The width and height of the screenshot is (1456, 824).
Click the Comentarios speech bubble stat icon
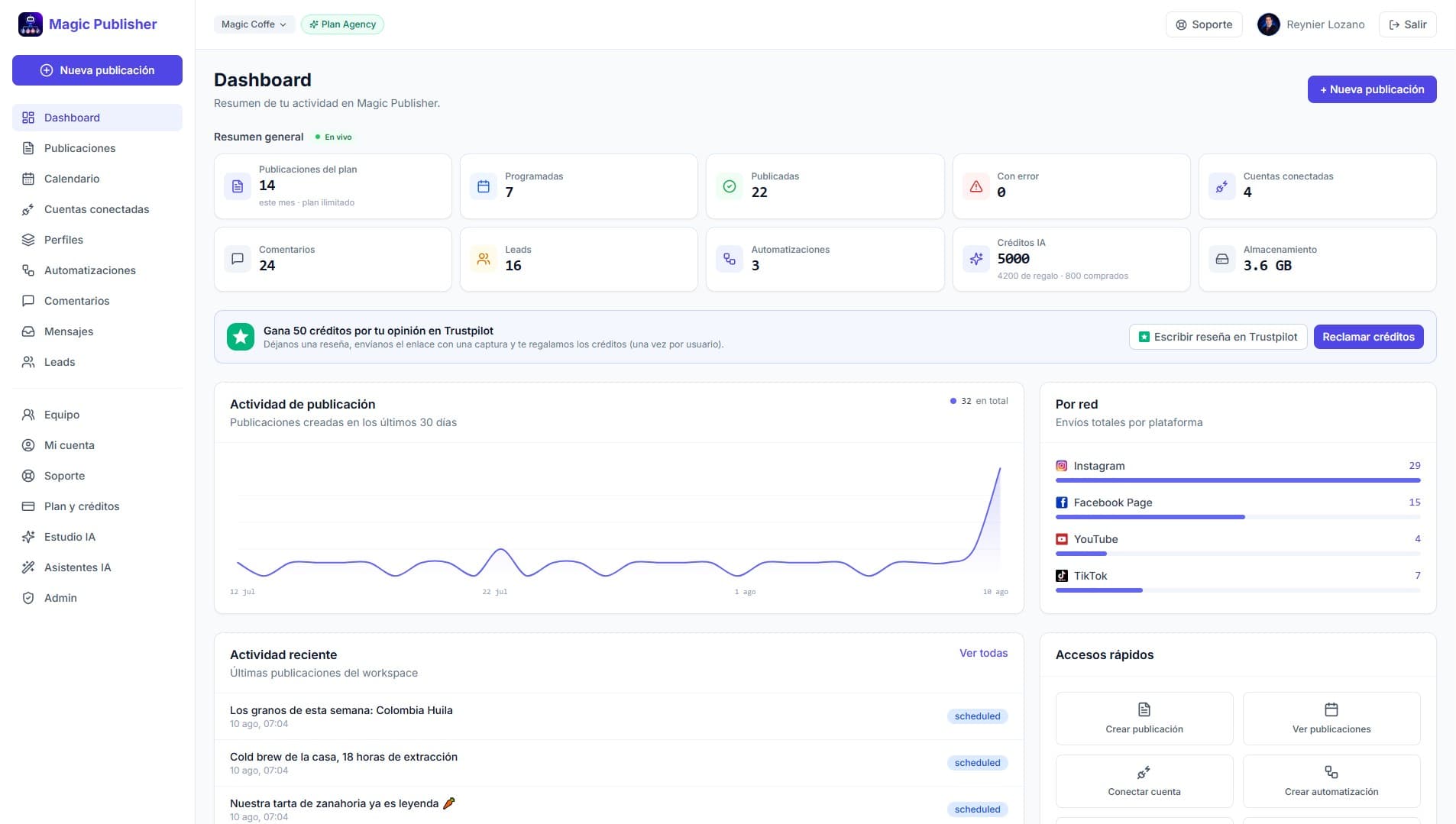click(238, 259)
